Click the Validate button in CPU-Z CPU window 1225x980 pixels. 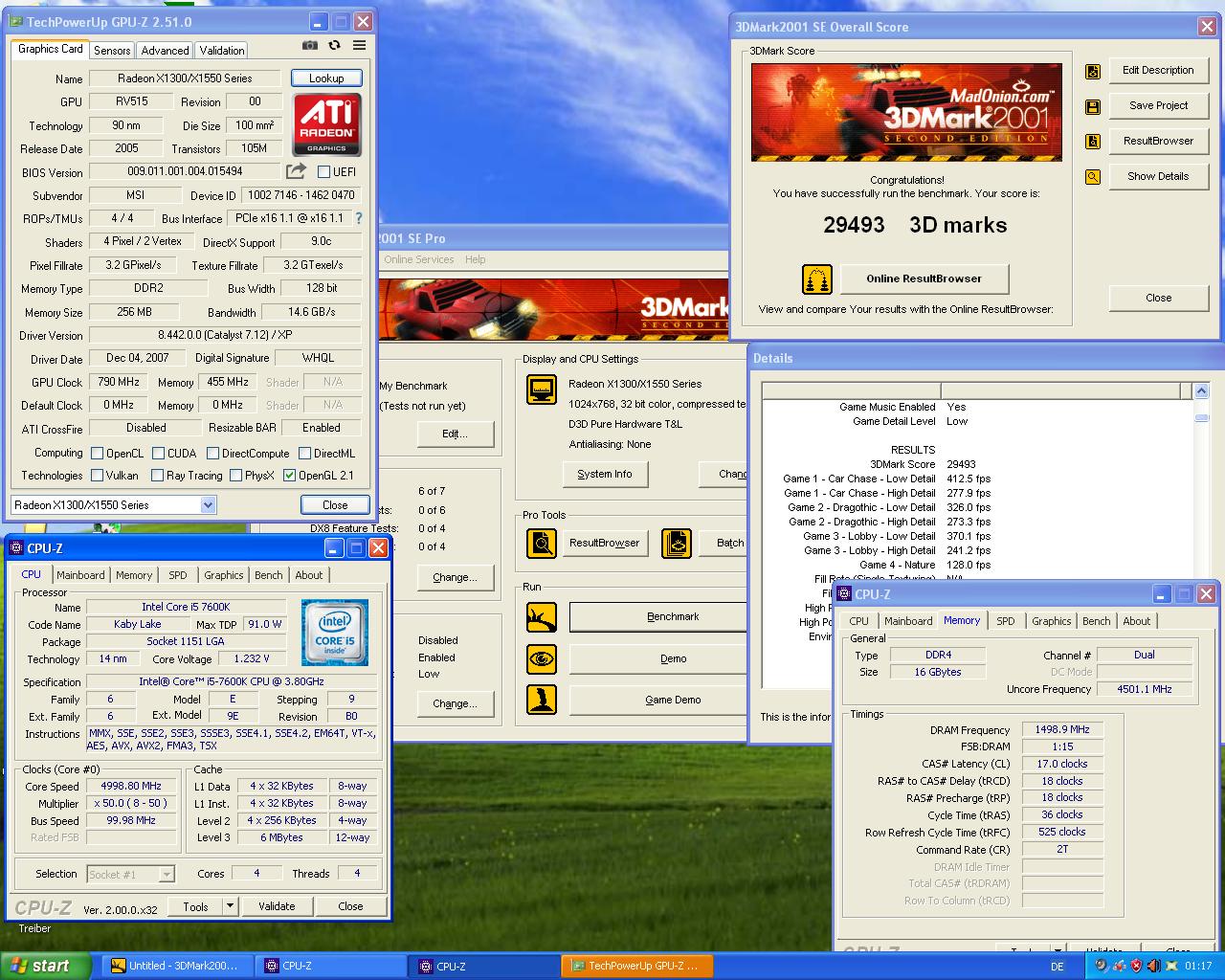click(x=277, y=906)
